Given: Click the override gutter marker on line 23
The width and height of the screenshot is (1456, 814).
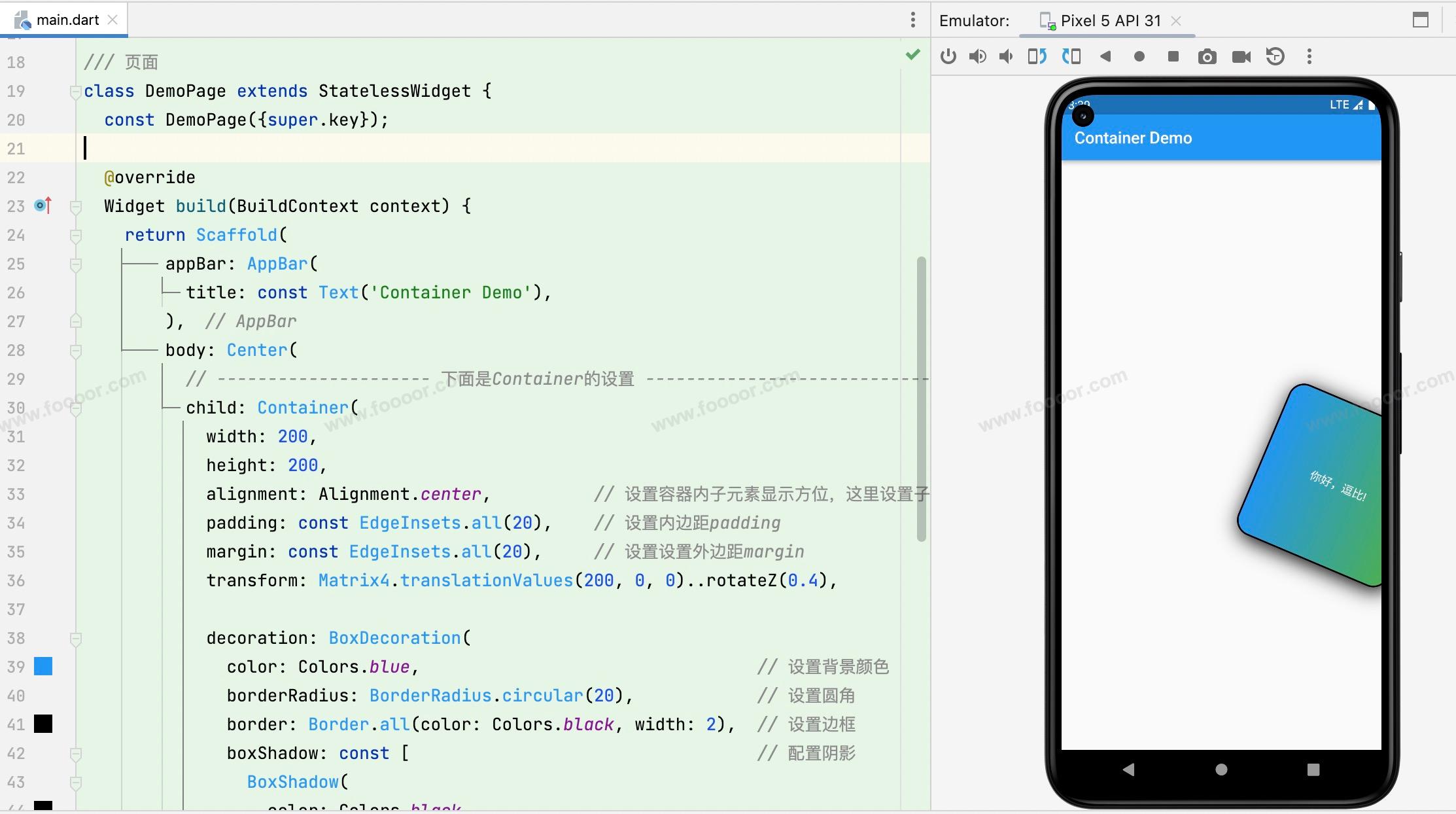Looking at the screenshot, I should pyautogui.click(x=43, y=206).
